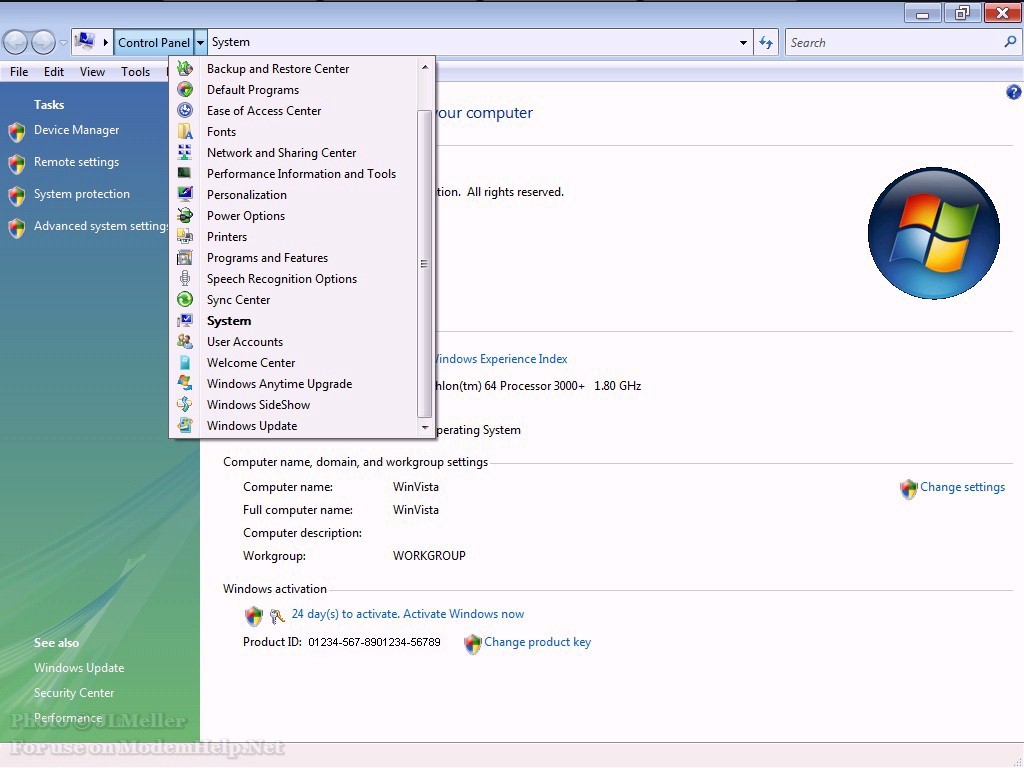Click the Change settings link
This screenshot has height=768, width=1024.
coord(962,487)
